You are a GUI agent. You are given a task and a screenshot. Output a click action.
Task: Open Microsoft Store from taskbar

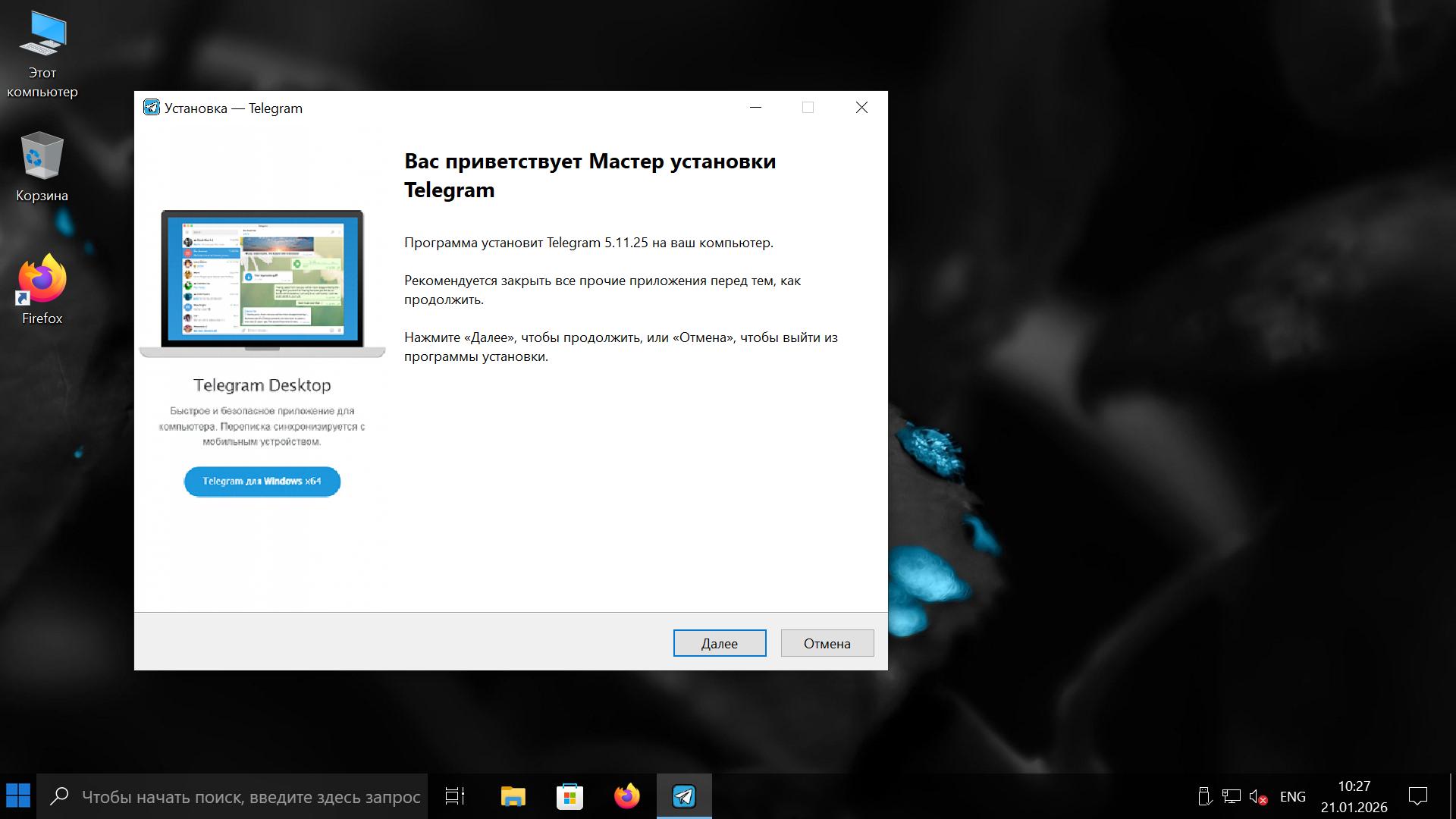[x=570, y=796]
